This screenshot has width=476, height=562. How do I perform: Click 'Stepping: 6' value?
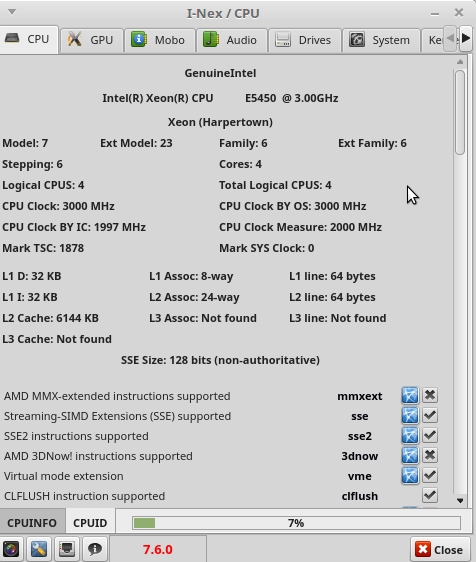pos(32,164)
